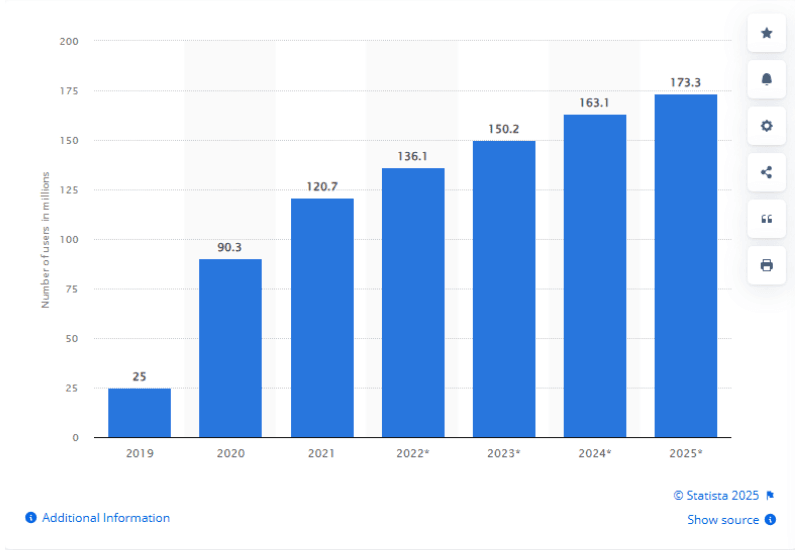Click the bell notification icon
Image resolution: width=800 pixels, height=550 pixels.
(766, 79)
